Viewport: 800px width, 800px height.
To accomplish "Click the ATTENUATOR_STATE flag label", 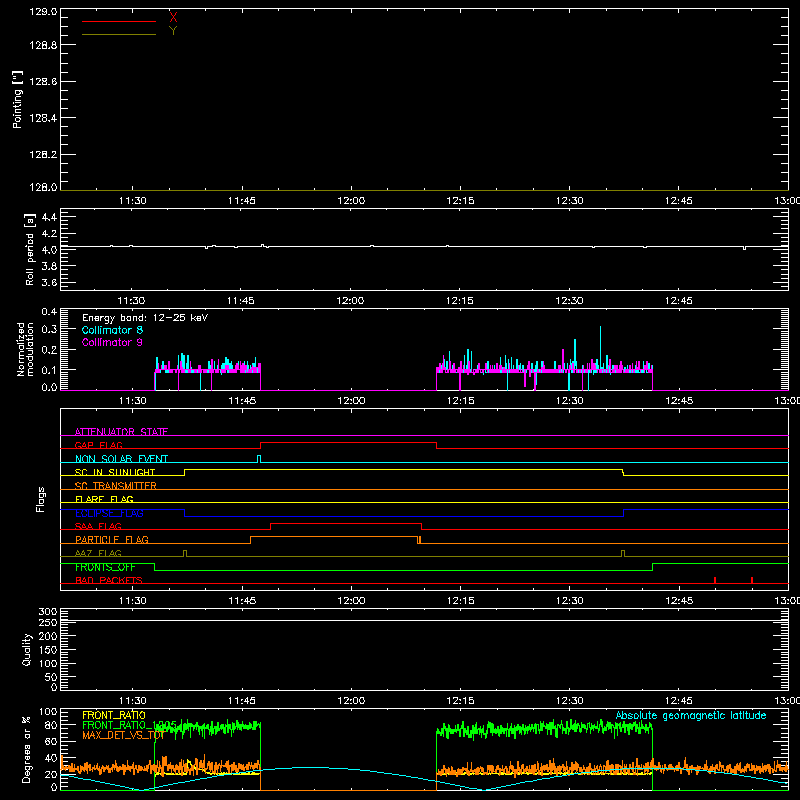I will 121,432.
